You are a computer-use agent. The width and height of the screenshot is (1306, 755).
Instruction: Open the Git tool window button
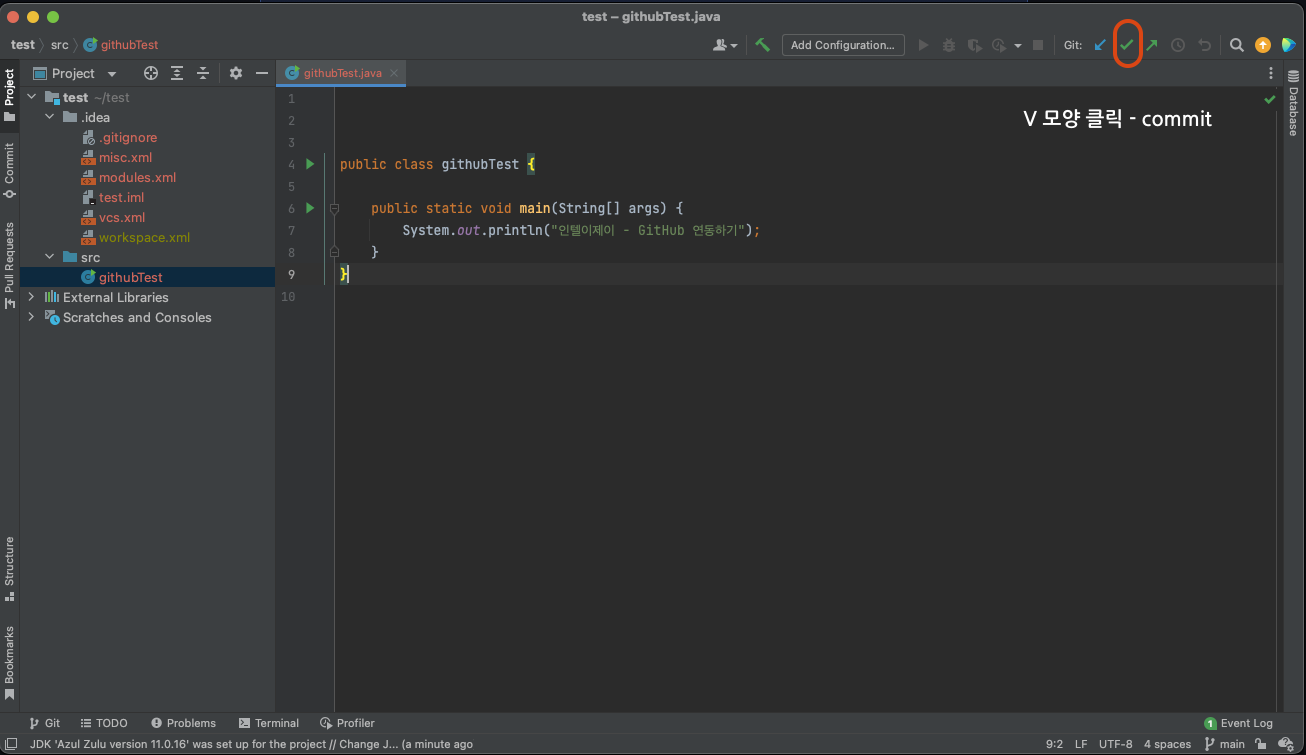click(x=44, y=723)
